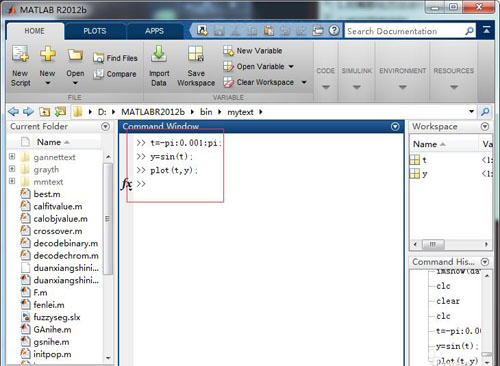
Task: Minimize the toolstrip with top-right arrow icon
Action: [x=487, y=30]
